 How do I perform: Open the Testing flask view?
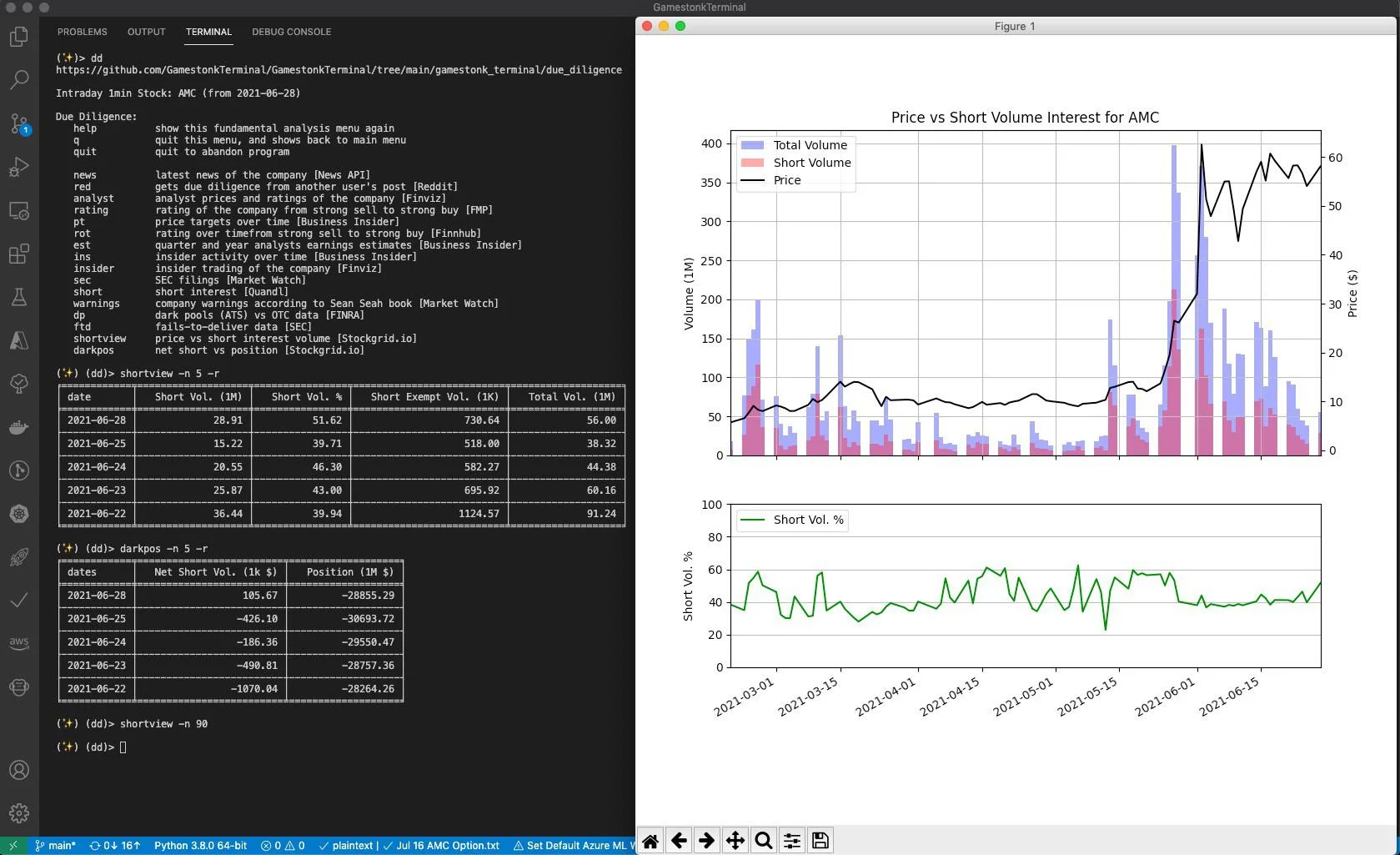18,297
